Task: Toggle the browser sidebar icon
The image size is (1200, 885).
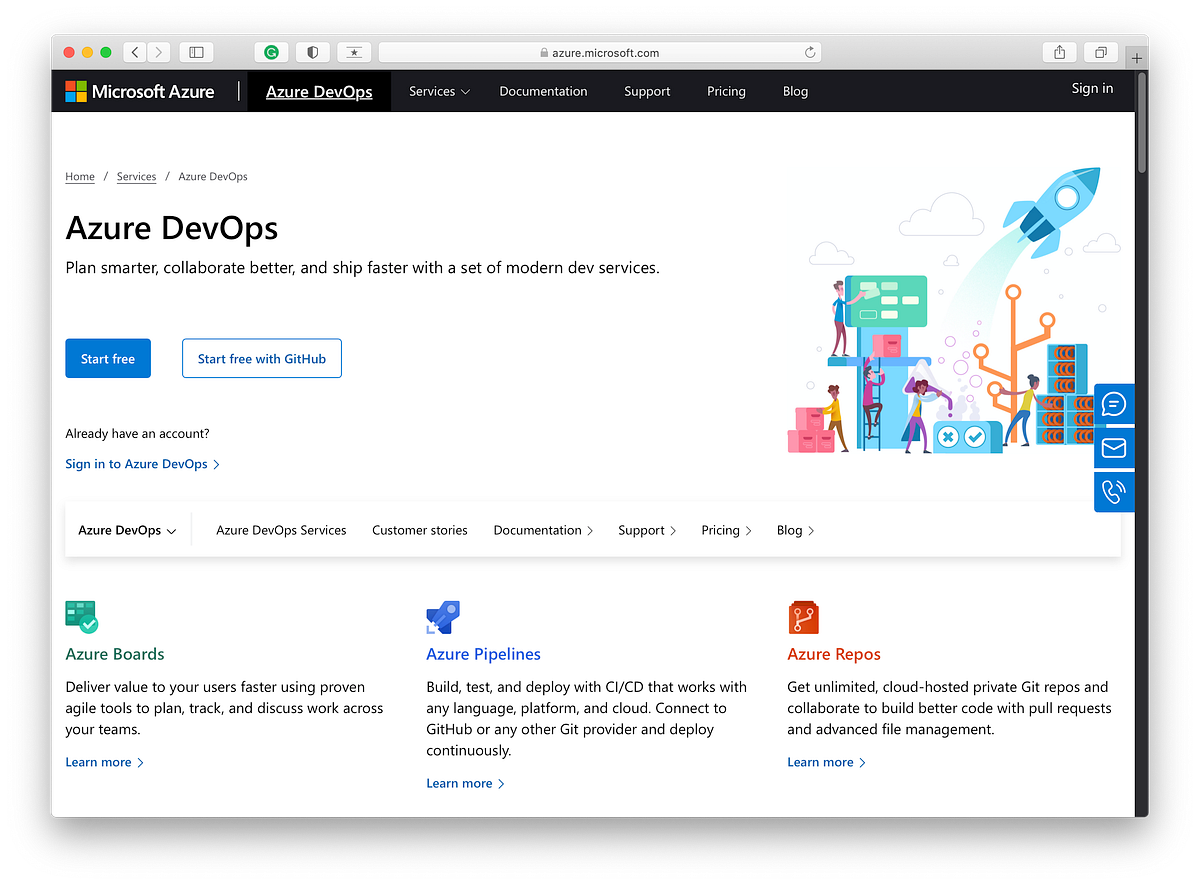Action: pos(196,52)
